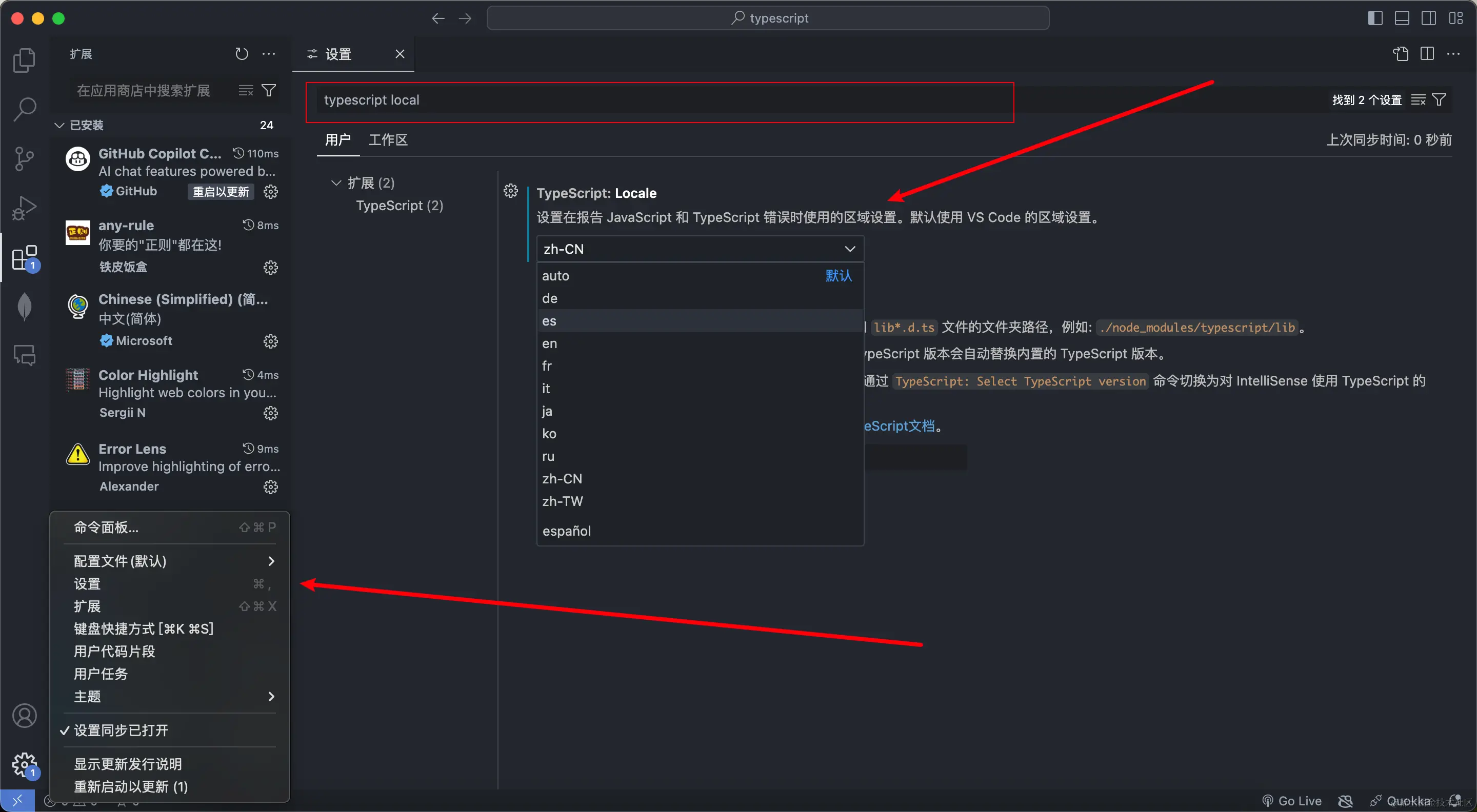Collapse the 已安装 extensions section
This screenshot has width=1477, height=812.
pos(59,125)
